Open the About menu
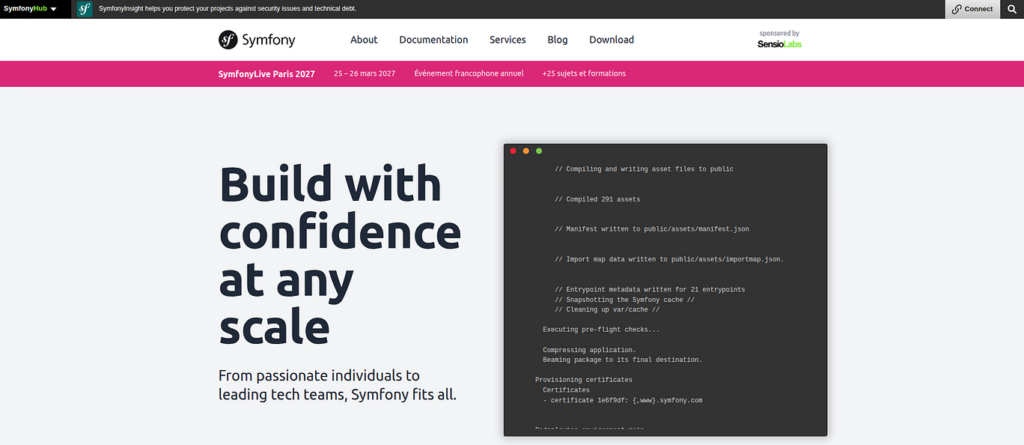 [364, 40]
